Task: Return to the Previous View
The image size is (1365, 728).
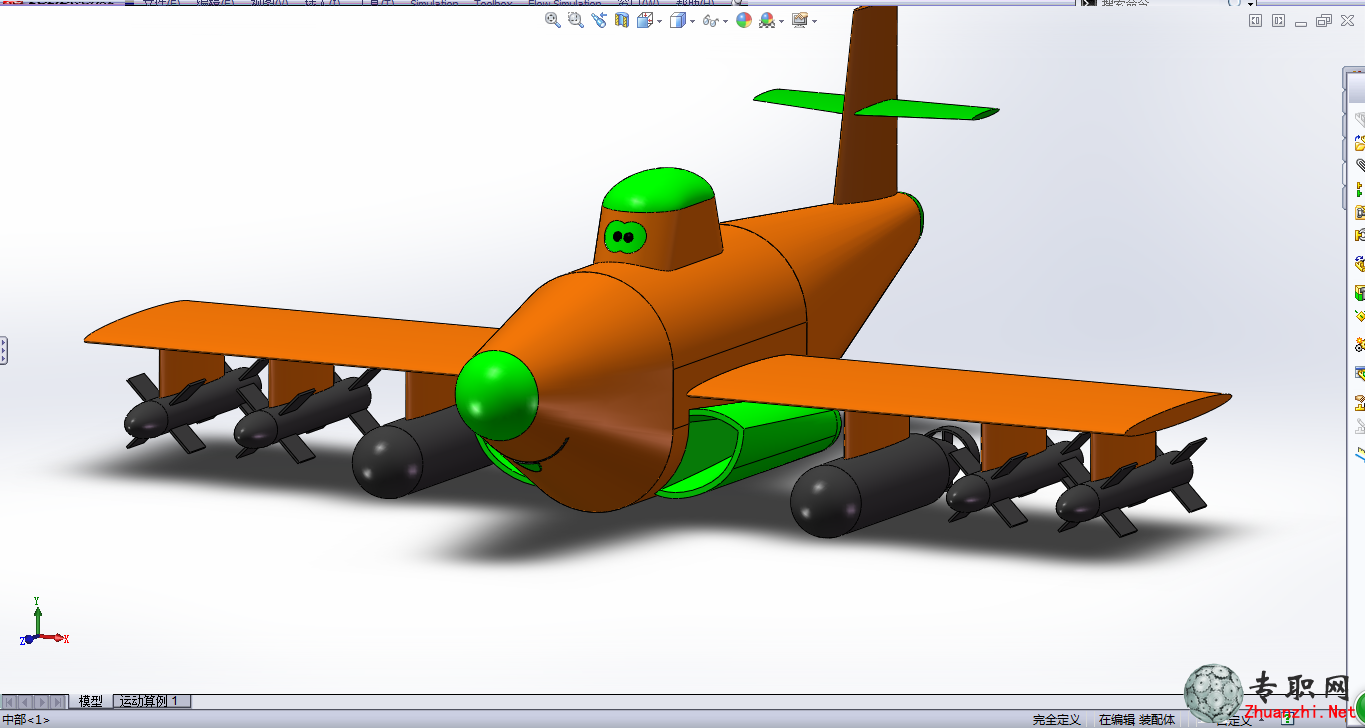Action: pyautogui.click(x=599, y=20)
